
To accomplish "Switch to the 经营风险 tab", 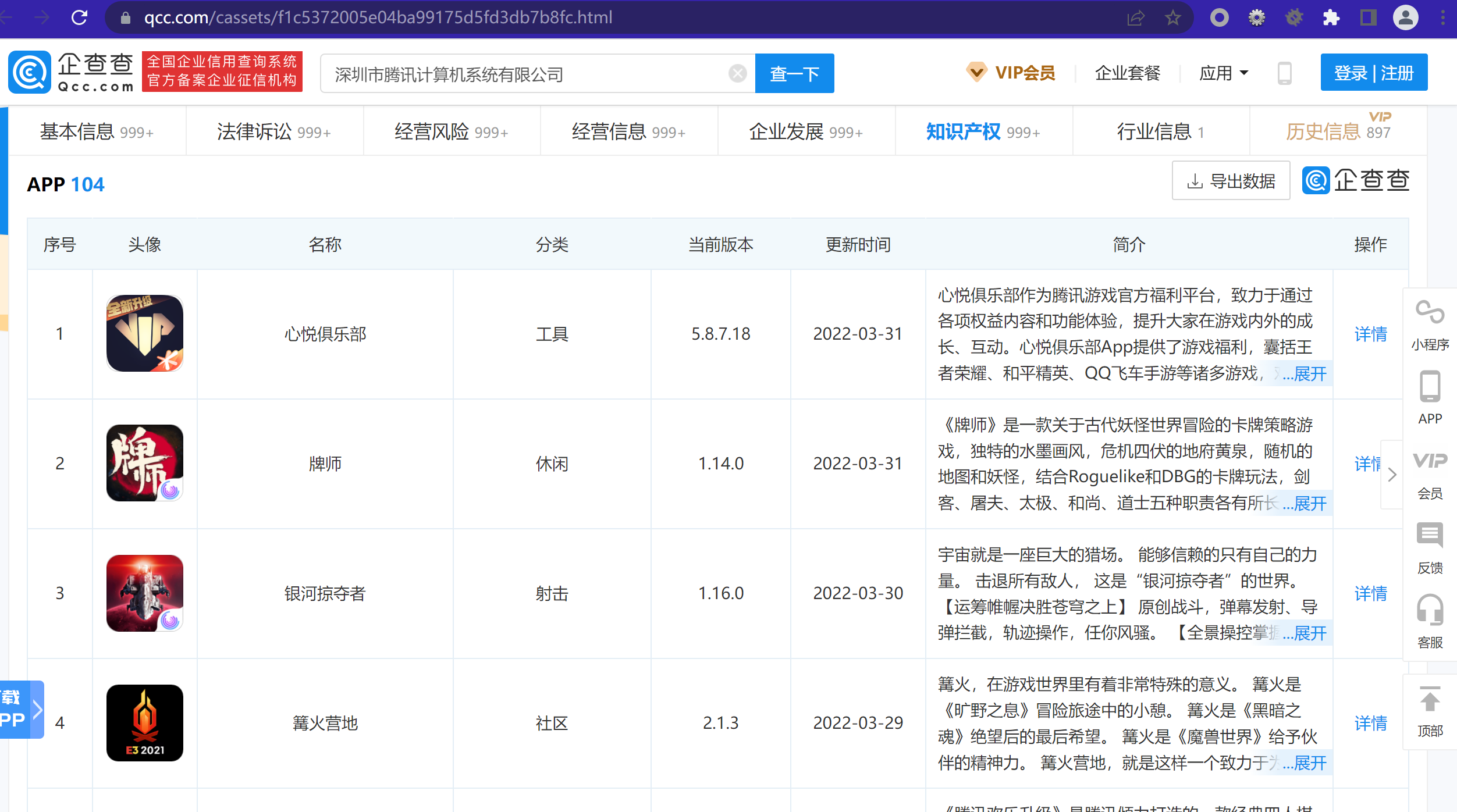I will pos(452,131).
